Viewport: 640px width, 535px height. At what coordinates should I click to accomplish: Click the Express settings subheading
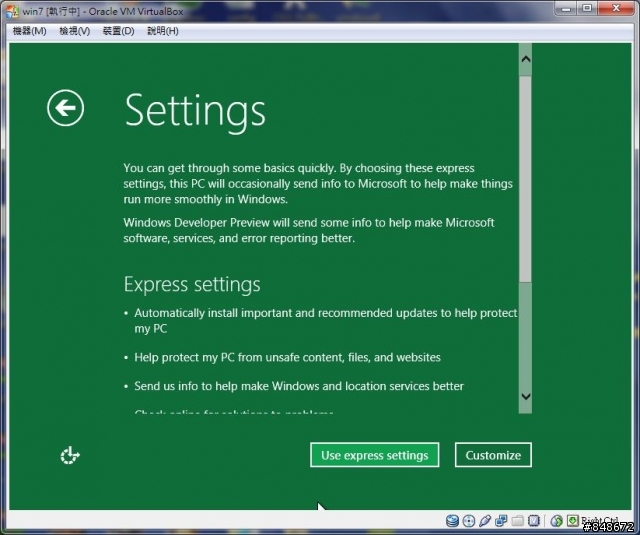click(192, 284)
